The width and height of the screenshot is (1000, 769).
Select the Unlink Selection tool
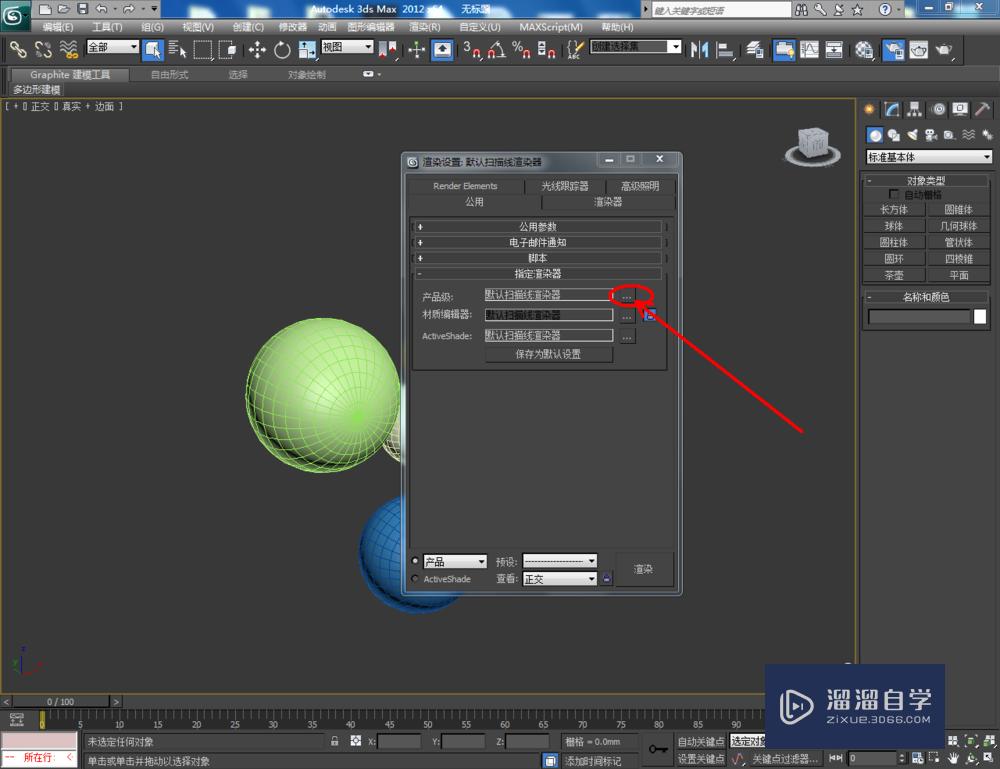[43, 49]
